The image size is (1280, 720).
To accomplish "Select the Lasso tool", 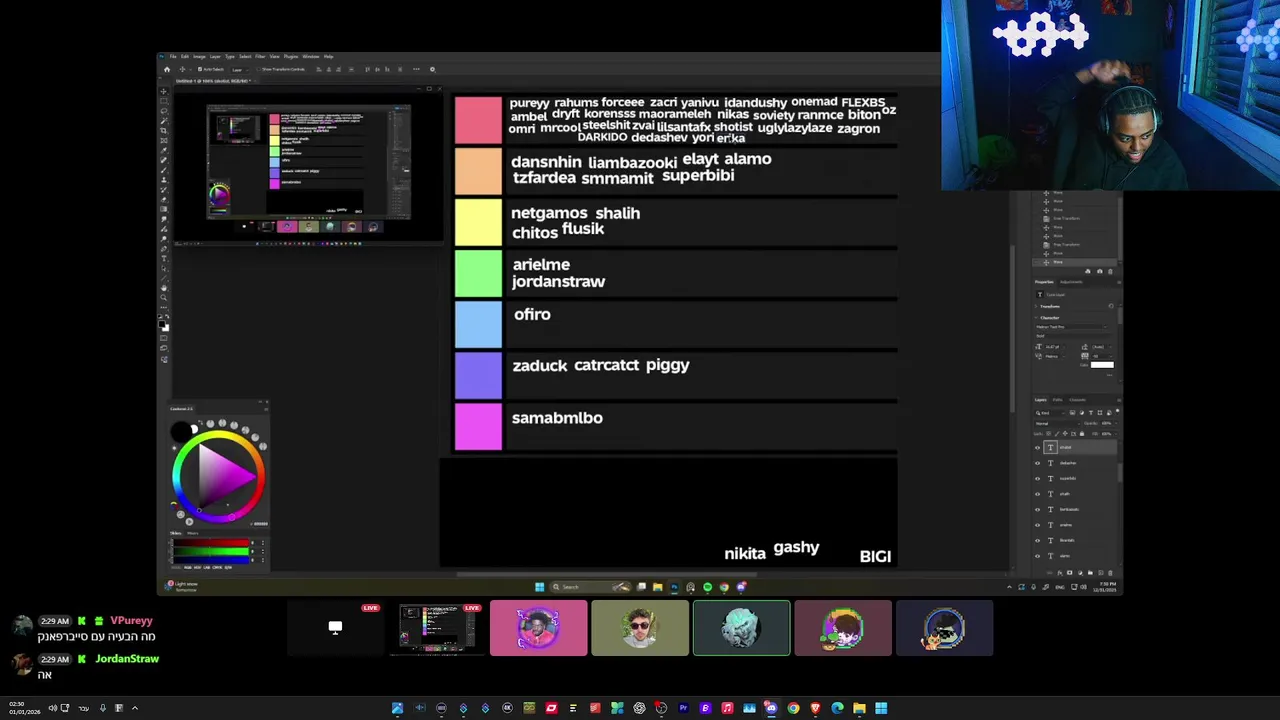I will 164,111.
